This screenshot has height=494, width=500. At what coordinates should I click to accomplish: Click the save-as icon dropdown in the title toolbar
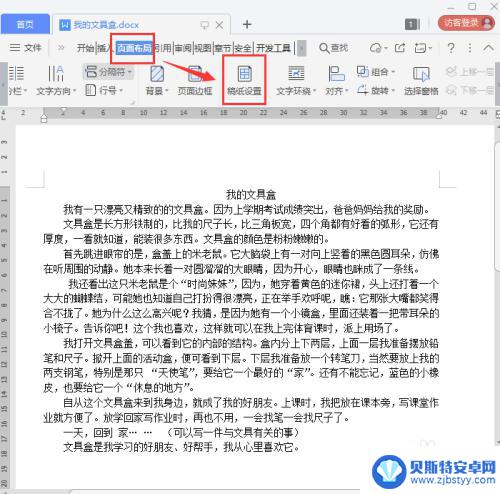tap(423, 48)
